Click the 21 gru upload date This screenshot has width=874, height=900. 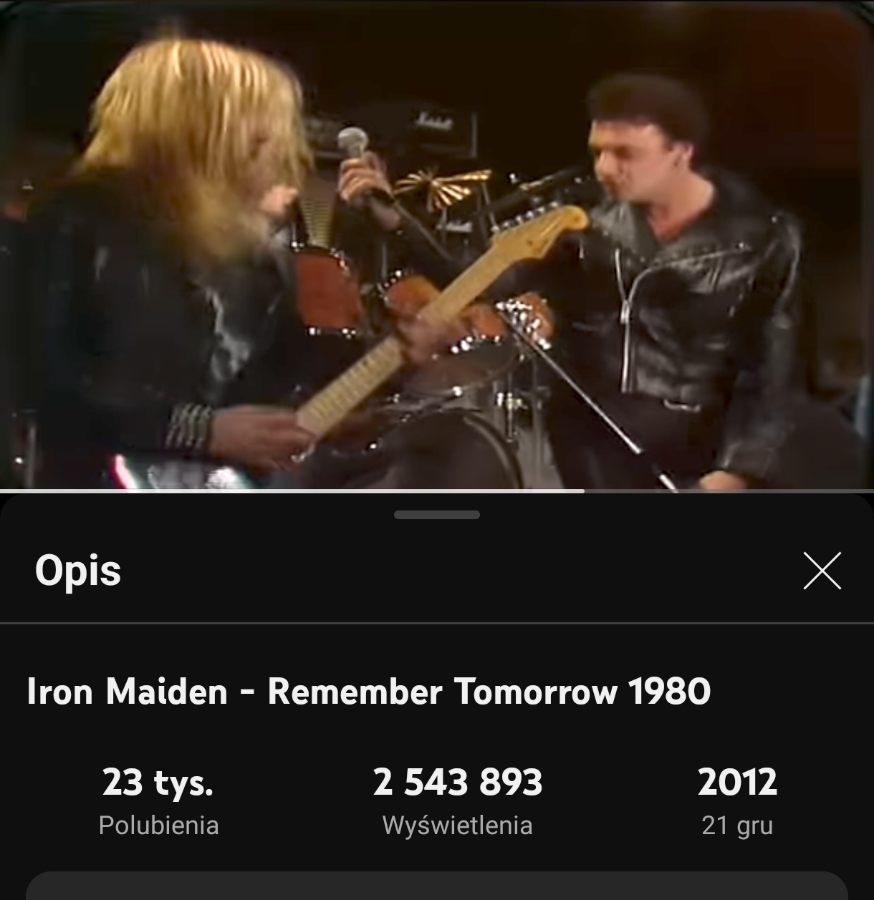point(737,826)
